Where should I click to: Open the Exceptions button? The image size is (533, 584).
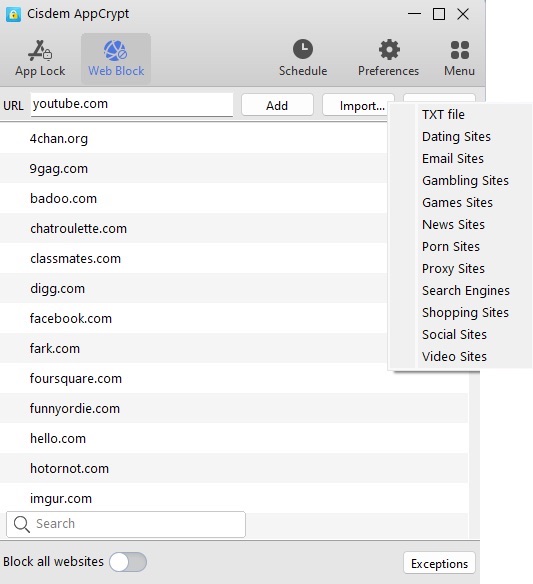point(439,563)
